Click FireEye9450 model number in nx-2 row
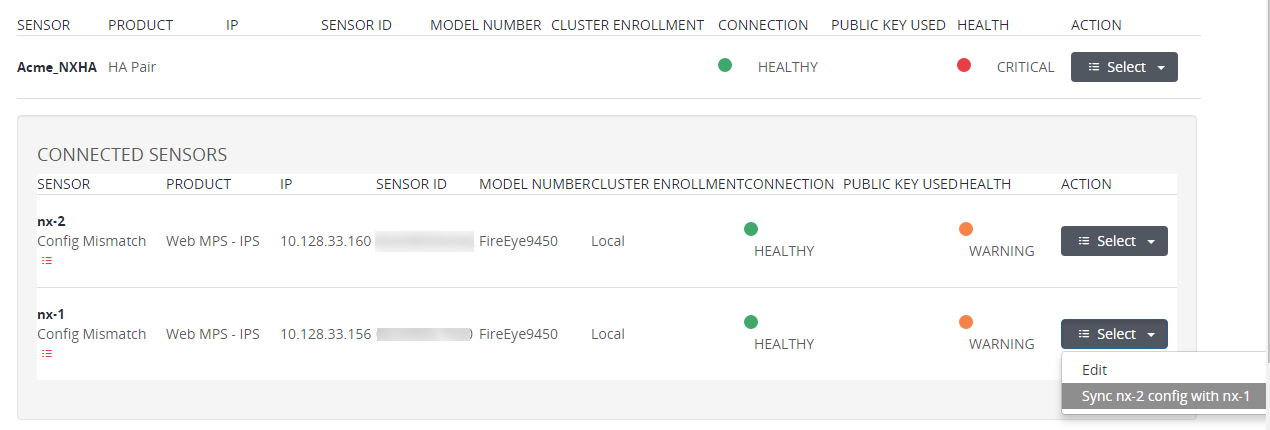Screen dimensions: 1270x430 coord(518,241)
